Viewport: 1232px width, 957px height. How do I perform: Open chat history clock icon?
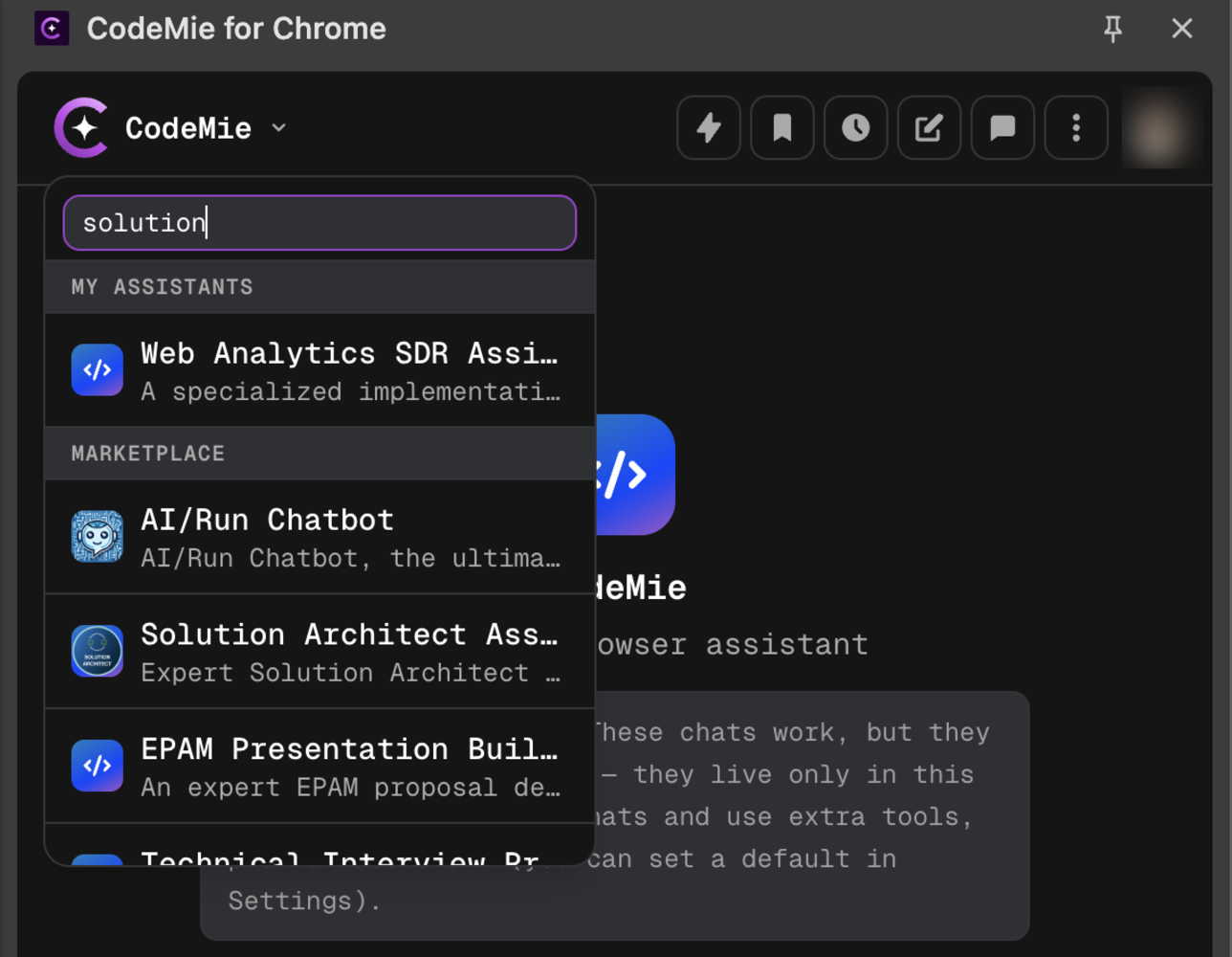click(856, 127)
